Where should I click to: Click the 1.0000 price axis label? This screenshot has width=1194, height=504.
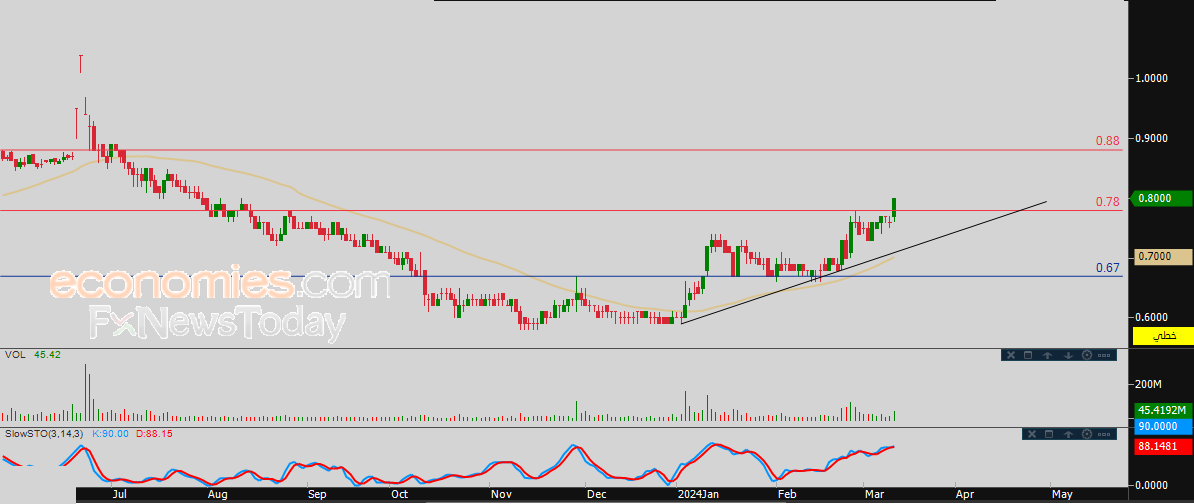(1151, 78)
